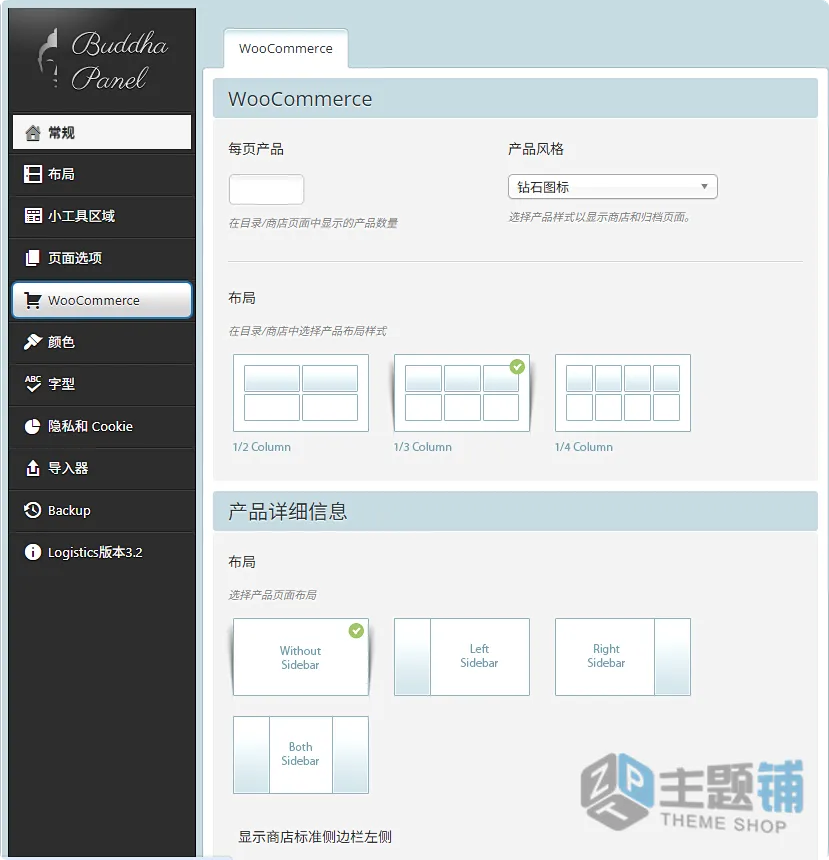Open the 产品风格 dropdown showing 钻石图标
829x860 pixels.
tap(612, 187)
